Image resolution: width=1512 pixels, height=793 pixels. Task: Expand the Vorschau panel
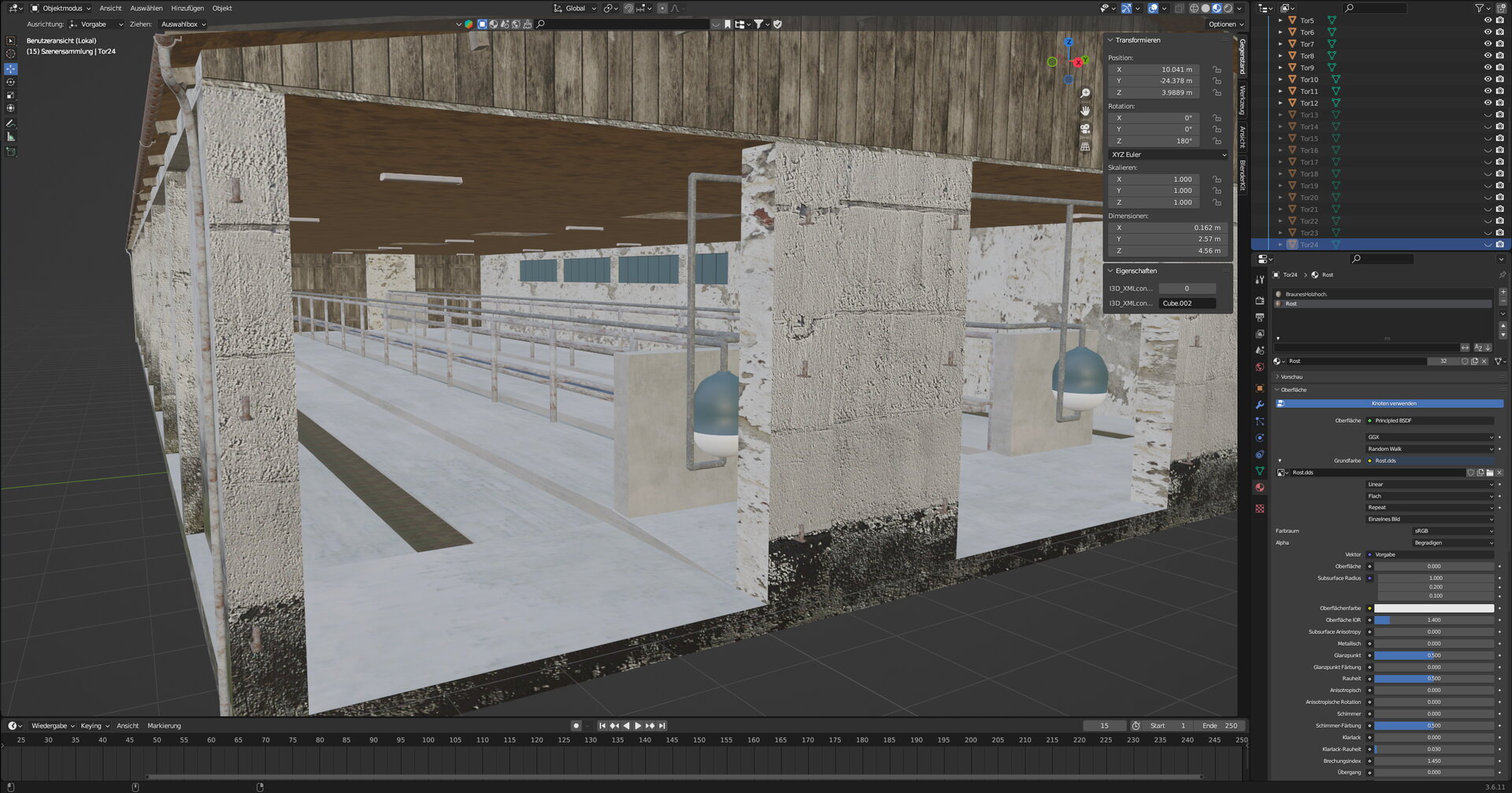[1291, 377]
